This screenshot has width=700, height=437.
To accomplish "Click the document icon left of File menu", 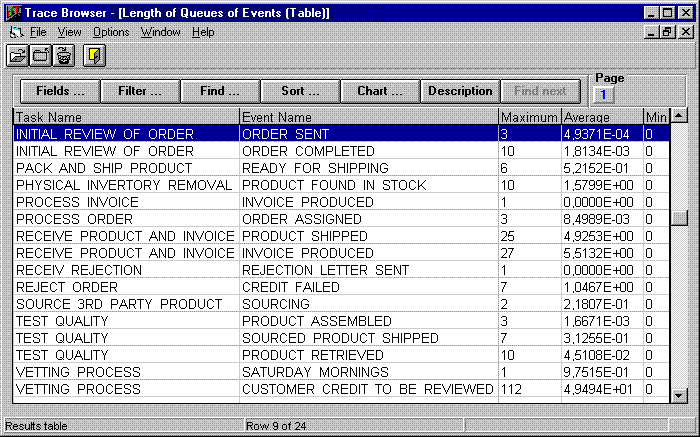I will (15, 32).
